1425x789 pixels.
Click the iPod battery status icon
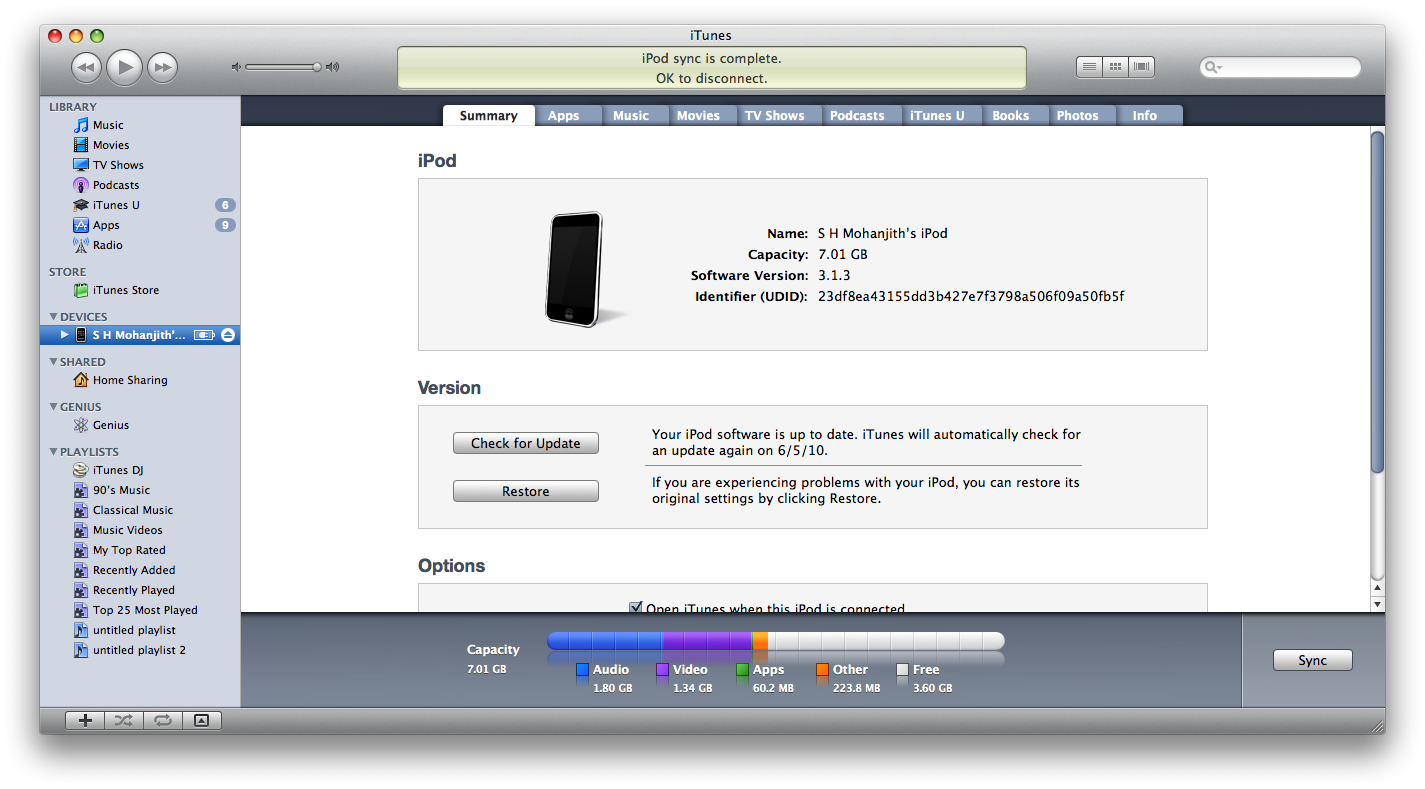point(204,335)
